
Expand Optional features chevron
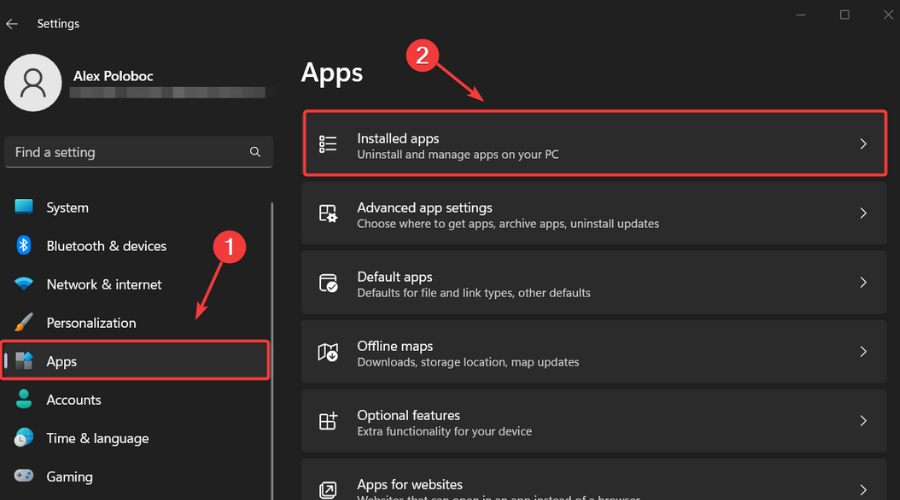(x=863, y=421)
